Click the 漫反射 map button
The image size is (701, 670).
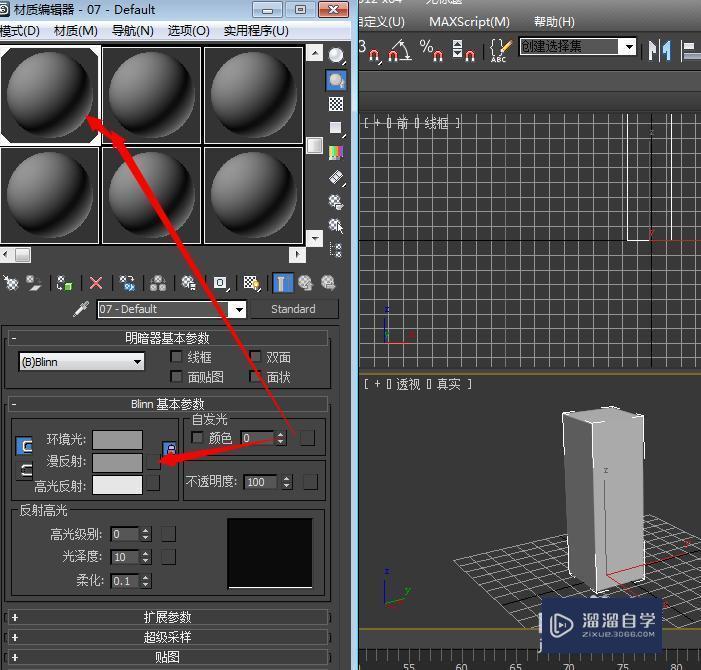(153, 462)
